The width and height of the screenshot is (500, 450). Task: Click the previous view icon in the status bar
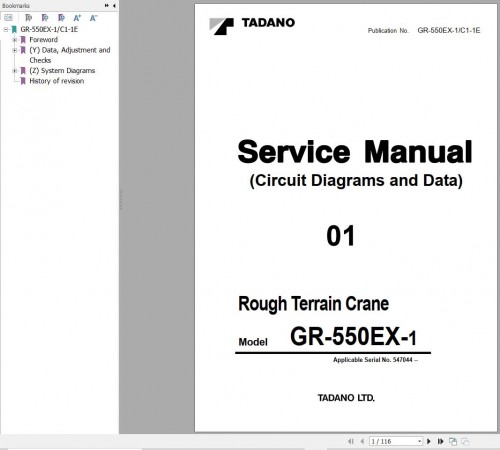(453, 441)
